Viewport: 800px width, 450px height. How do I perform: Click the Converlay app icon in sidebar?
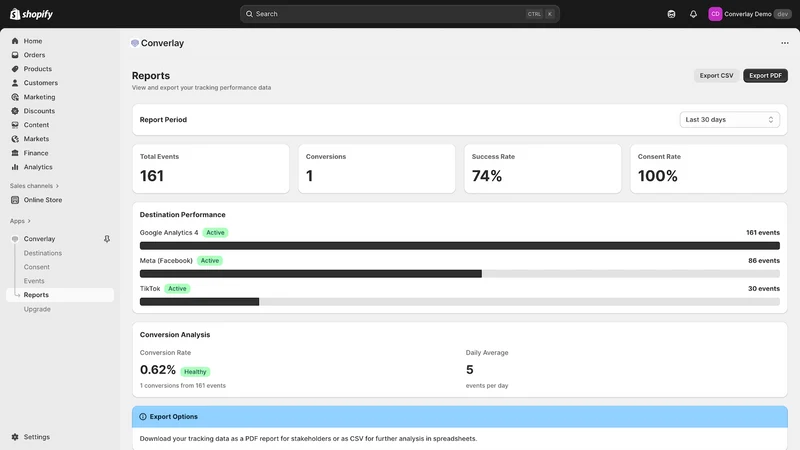point(15,239)
